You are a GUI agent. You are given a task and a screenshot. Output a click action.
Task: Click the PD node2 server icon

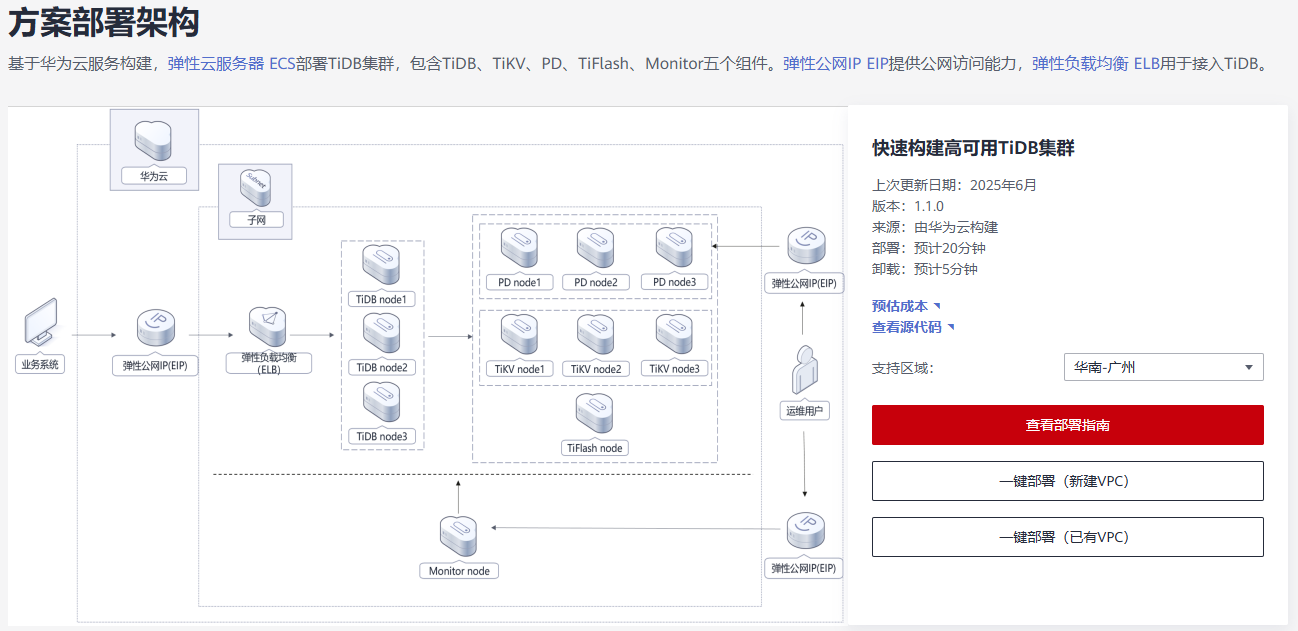(595, 248)
